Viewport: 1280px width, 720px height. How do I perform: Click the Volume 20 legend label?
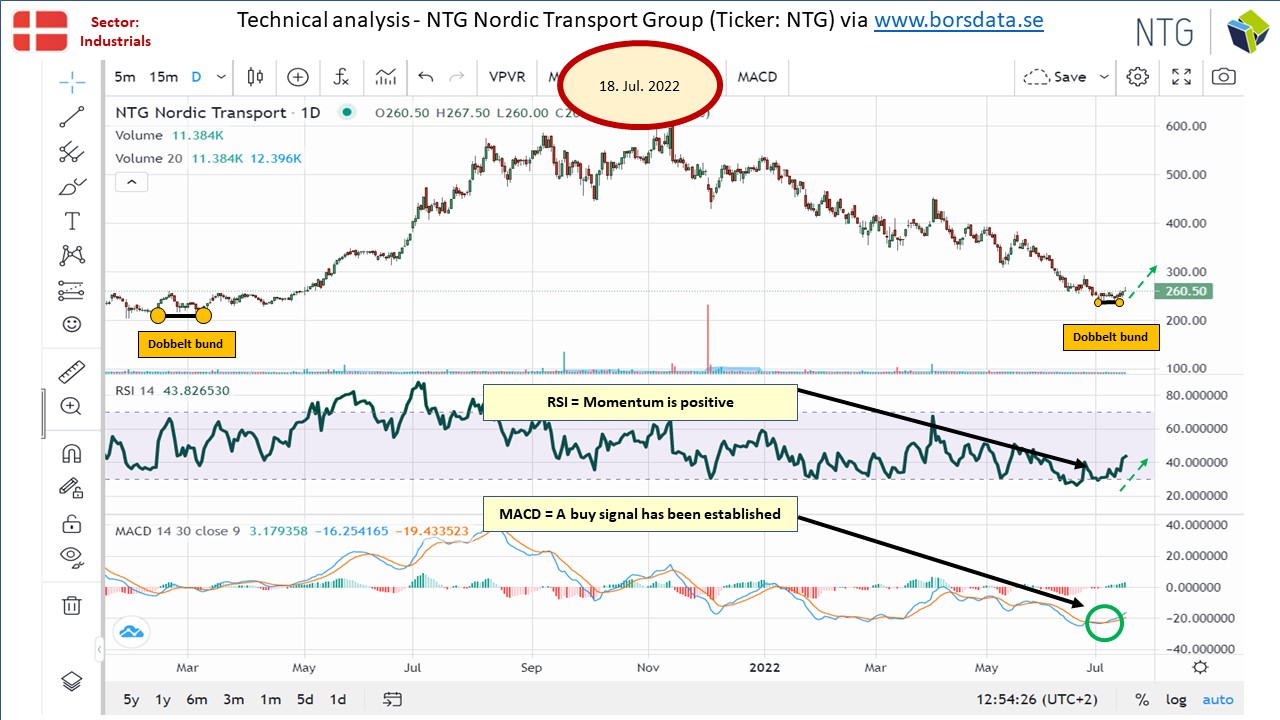pos(151,158)
